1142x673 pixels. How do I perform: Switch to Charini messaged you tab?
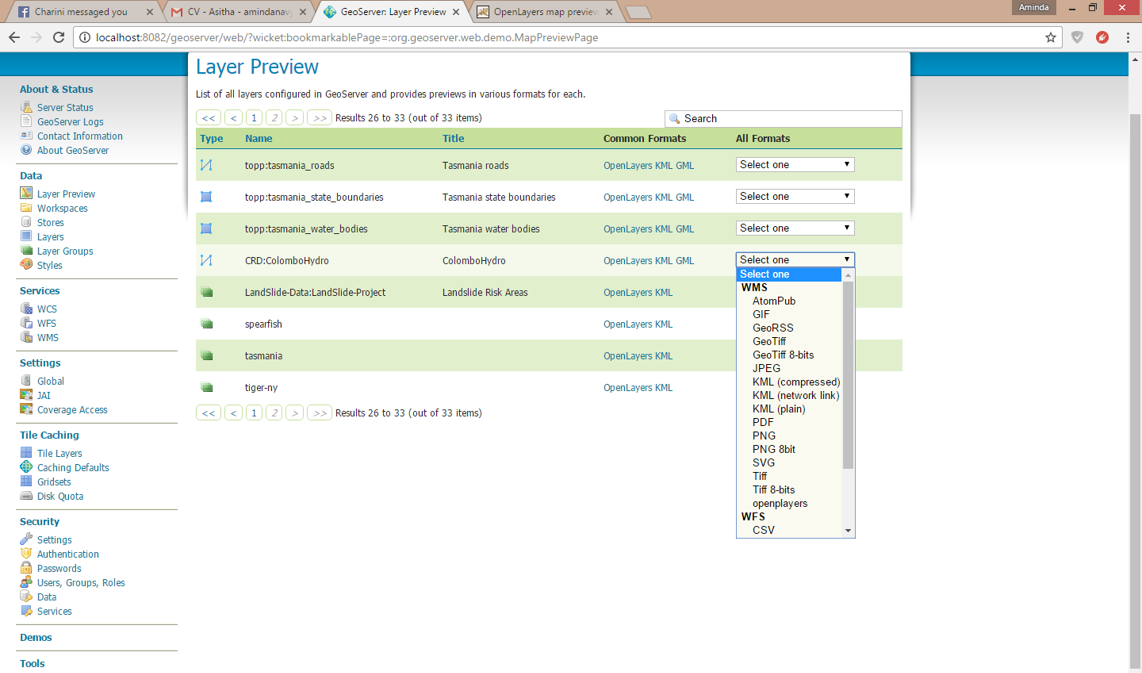tap(84, 12)
